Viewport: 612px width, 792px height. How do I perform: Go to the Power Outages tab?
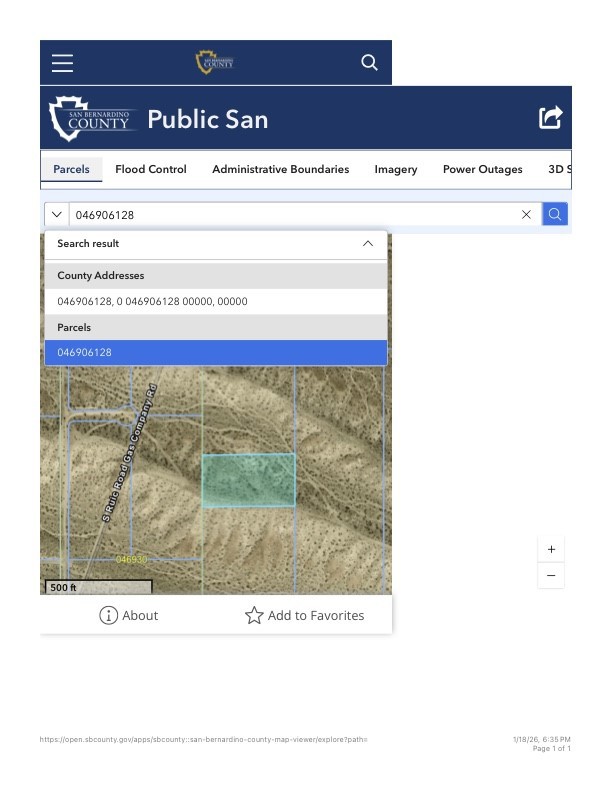click(482, 169)
